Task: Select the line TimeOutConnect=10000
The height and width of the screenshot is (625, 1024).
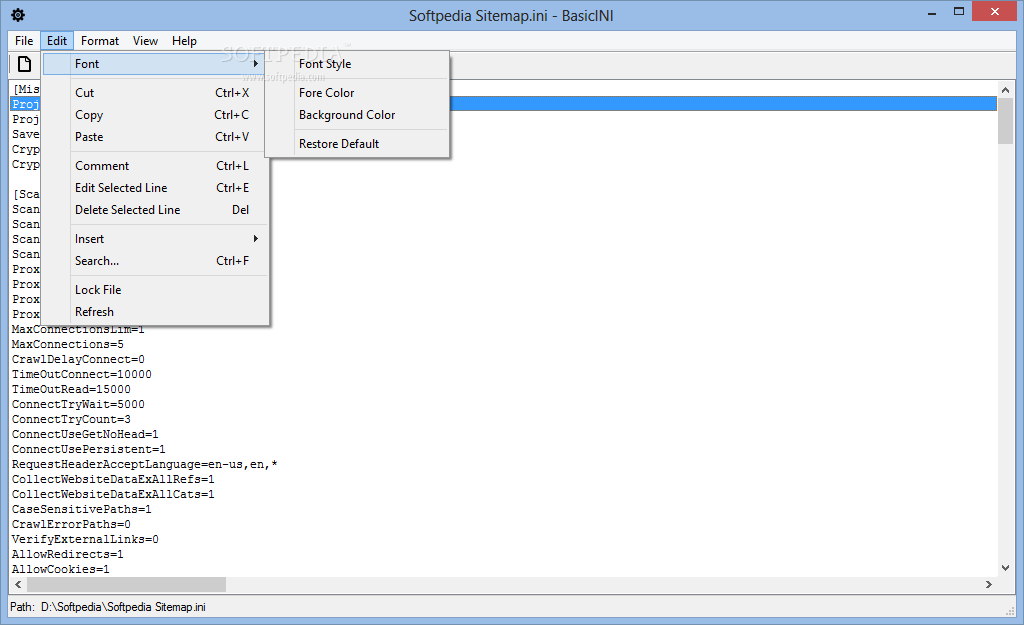Action: [x=82, y=374]
